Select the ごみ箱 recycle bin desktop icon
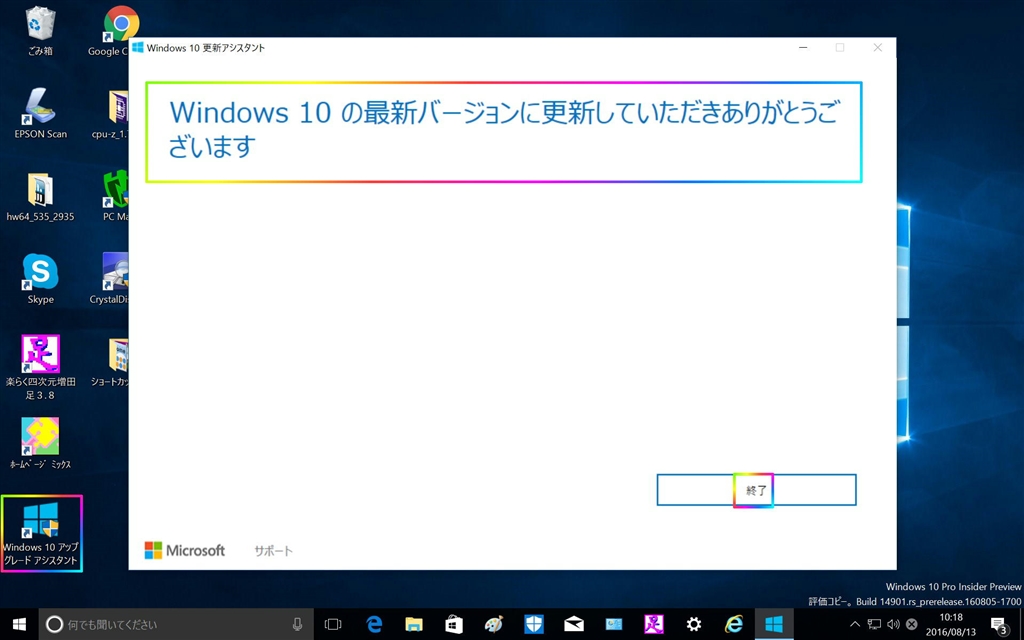Screen dimensions: 1024x640 (x=40, y=31)
